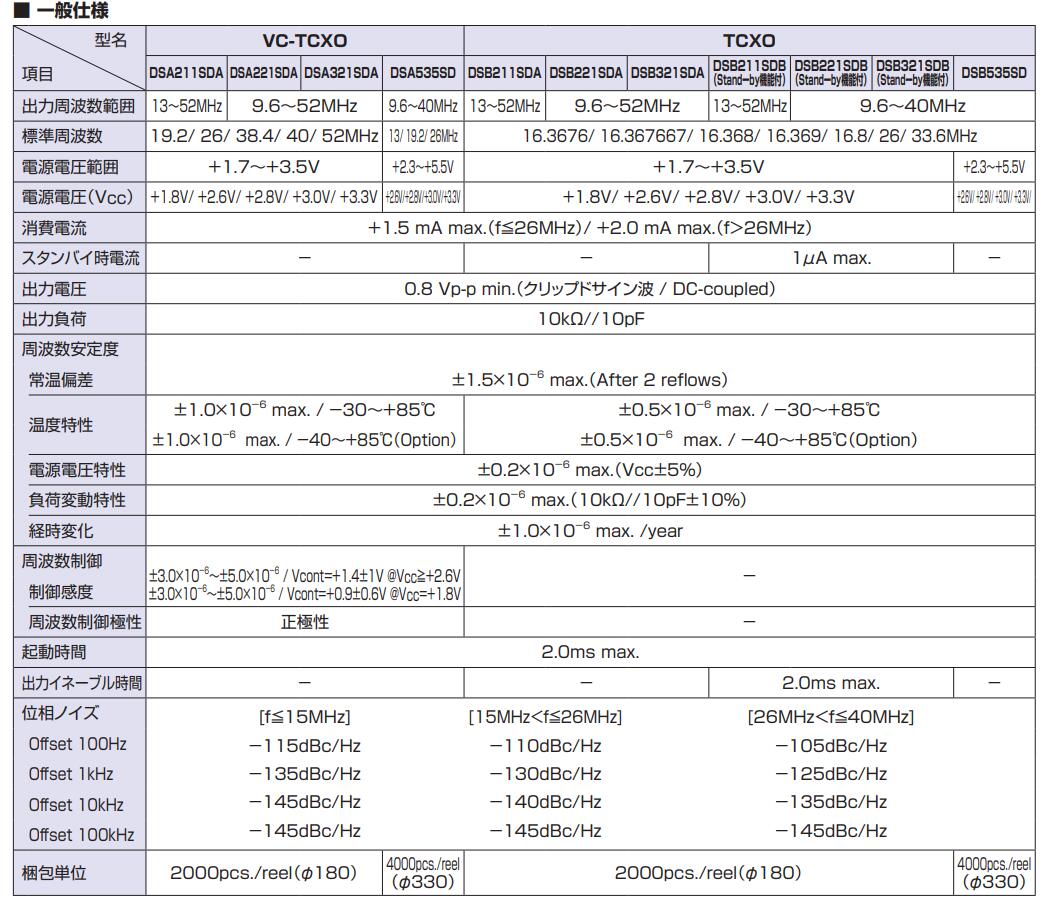
Task: Select the DSA321SDA model column header
Action: click(342, 73)
